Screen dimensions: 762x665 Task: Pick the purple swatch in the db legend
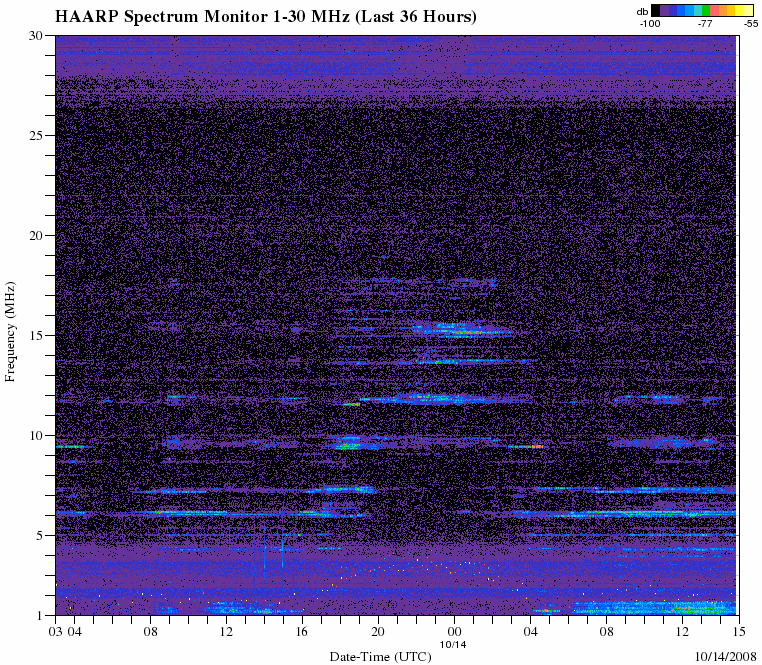tap(666, 10)
